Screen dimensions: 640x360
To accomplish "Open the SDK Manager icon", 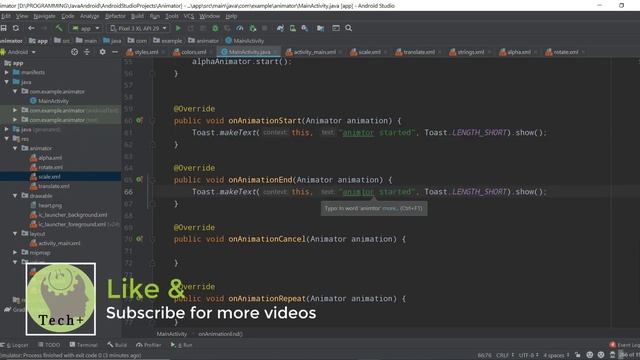I will click(304, 28).
